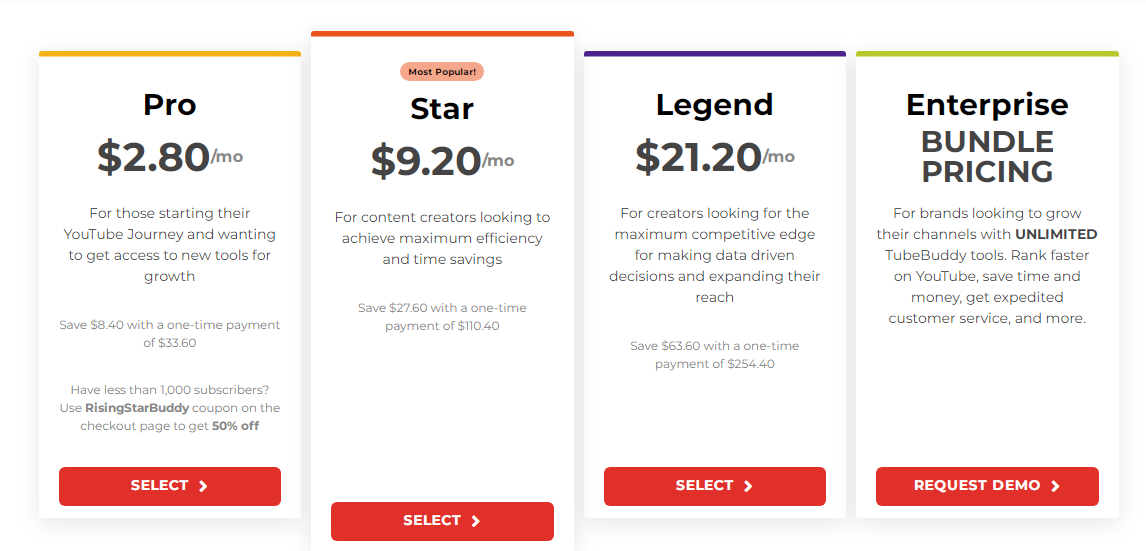1146x551 pixels.
Task: Click the Star plan SELECT button
Action: click(442, 521)
